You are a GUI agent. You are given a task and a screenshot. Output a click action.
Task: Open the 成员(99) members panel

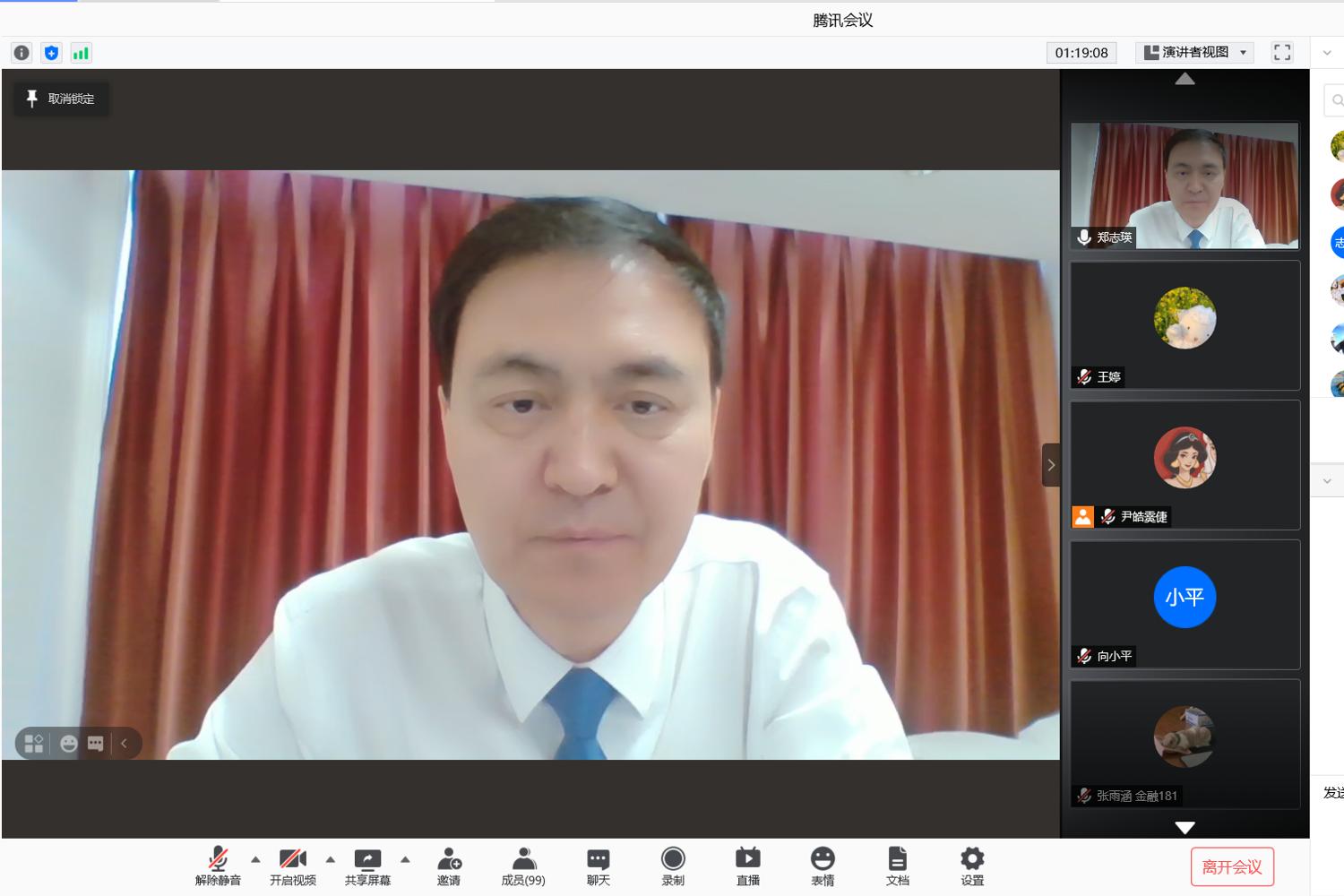pyautogui.click(x=522, y=866)
